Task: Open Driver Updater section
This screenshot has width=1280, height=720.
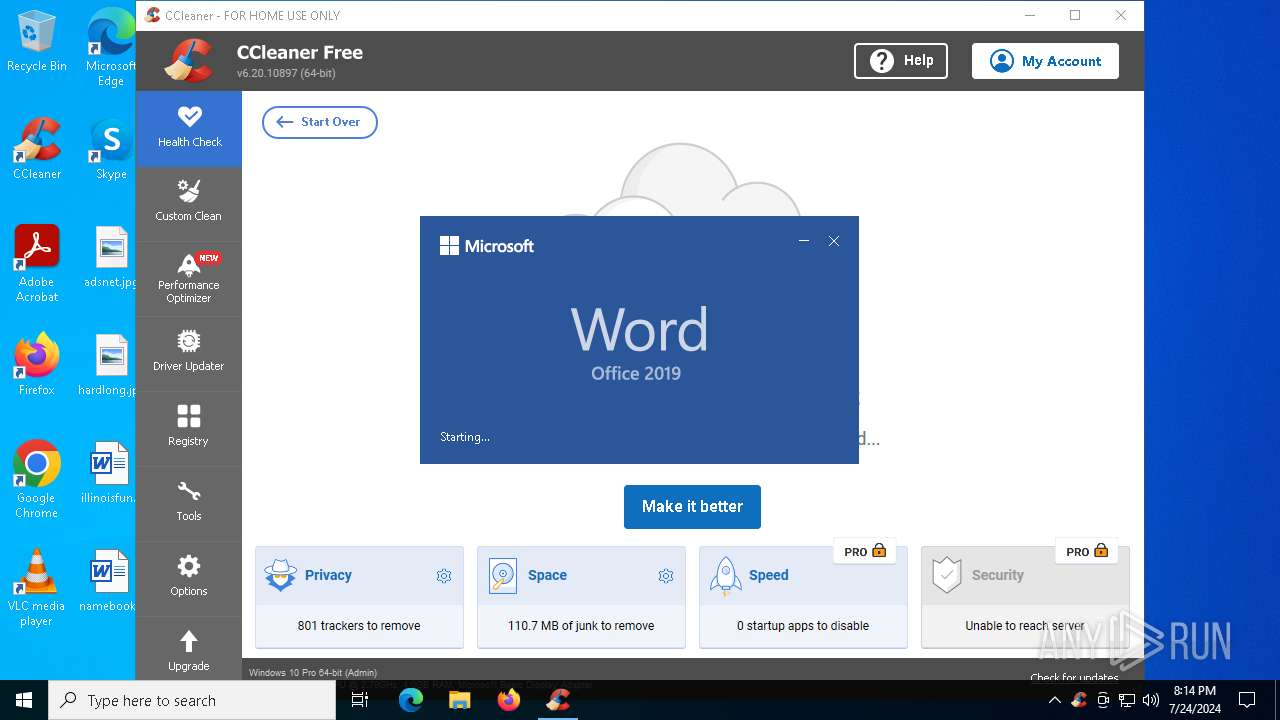Action: (189, 353)
